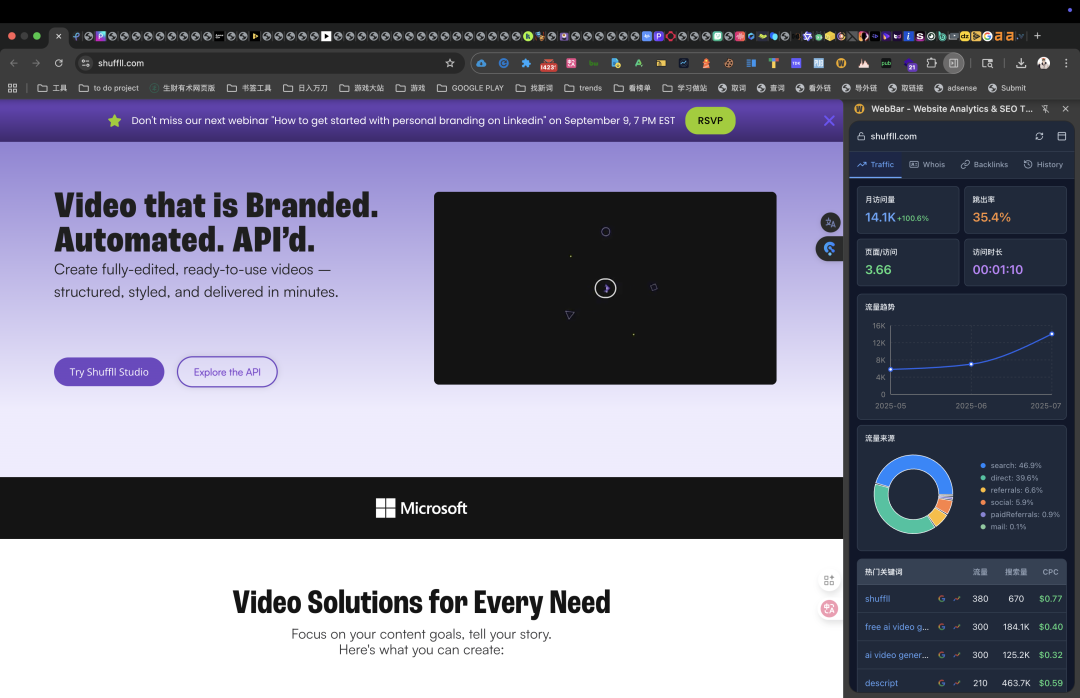Click the blue cloud download extension icon
This screenshot has width=1080, height=698.
(481, 63)
